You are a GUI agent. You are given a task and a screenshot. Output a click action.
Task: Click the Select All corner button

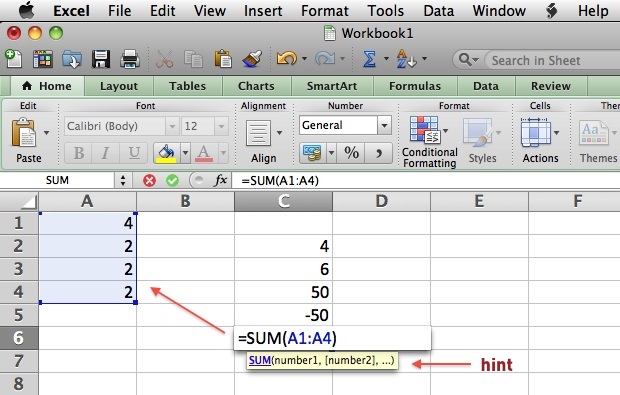[x=19, y=201]
